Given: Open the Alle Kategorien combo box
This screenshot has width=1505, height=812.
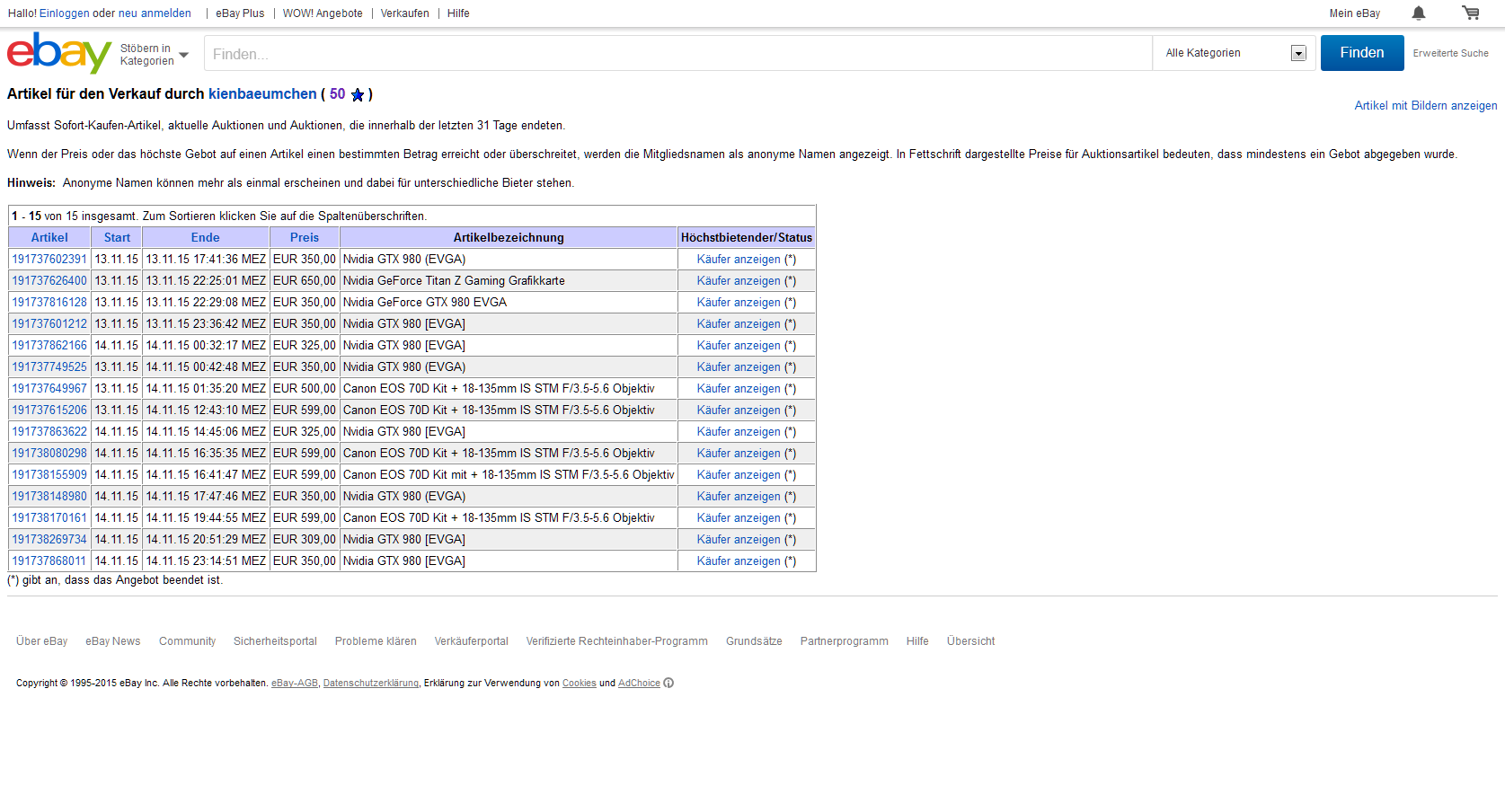Looking at the screenshot, I should click(x=1235, y=53).
